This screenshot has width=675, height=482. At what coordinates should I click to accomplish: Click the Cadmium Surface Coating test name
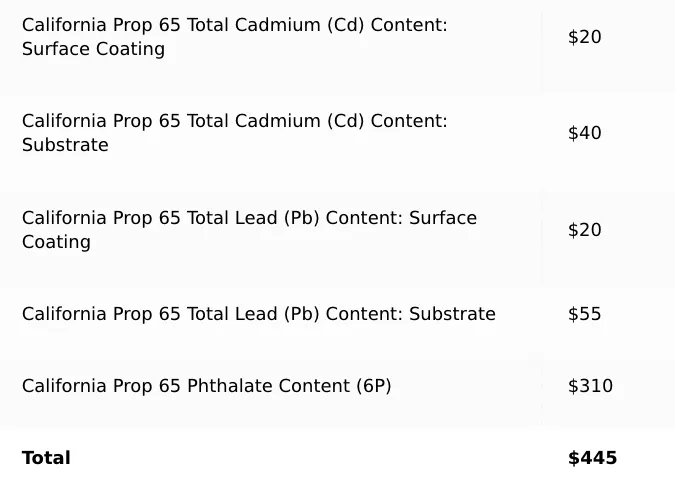pos(234,37)
